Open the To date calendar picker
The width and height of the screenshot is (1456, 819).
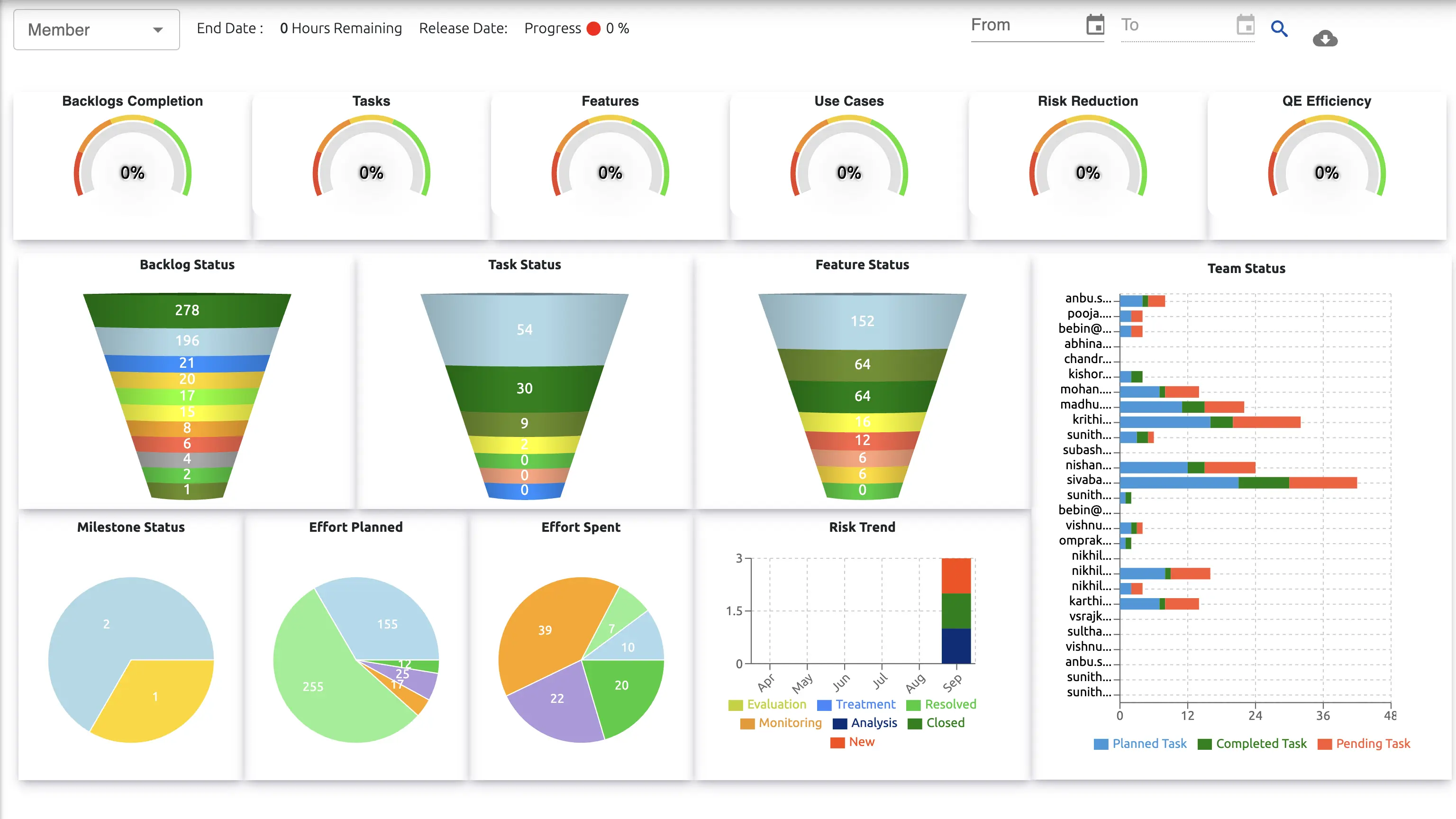[1245, 25]
